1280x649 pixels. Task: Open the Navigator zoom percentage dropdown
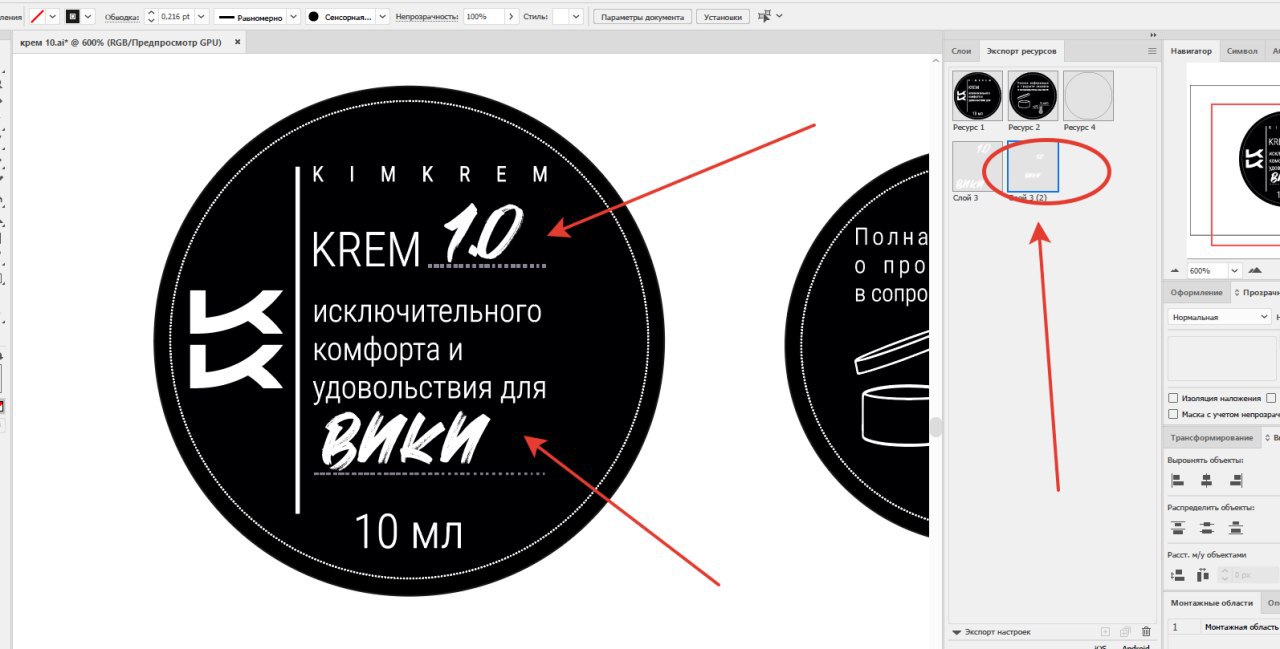point(1235,271)
